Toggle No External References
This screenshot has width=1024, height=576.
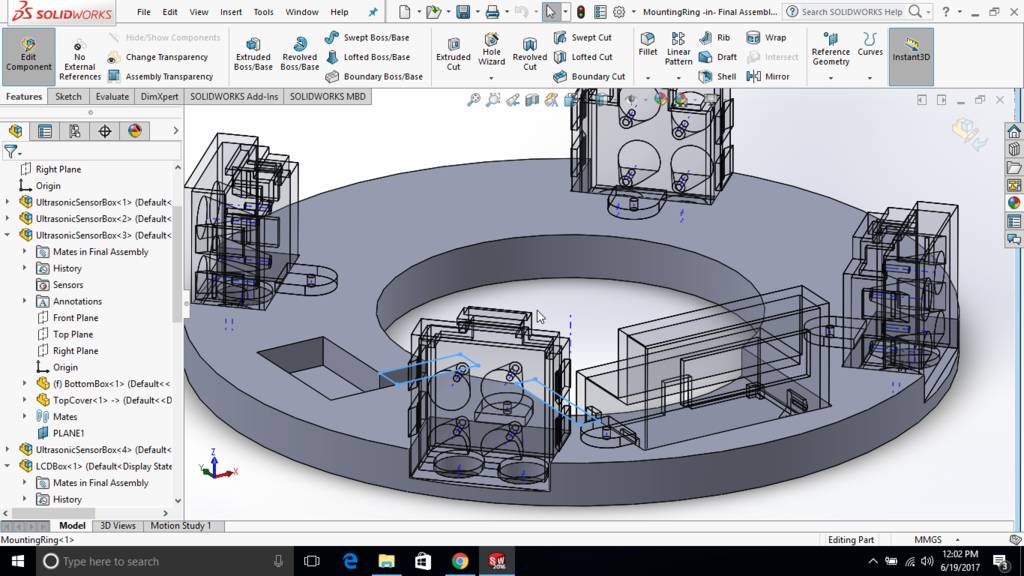click(80, 59)
